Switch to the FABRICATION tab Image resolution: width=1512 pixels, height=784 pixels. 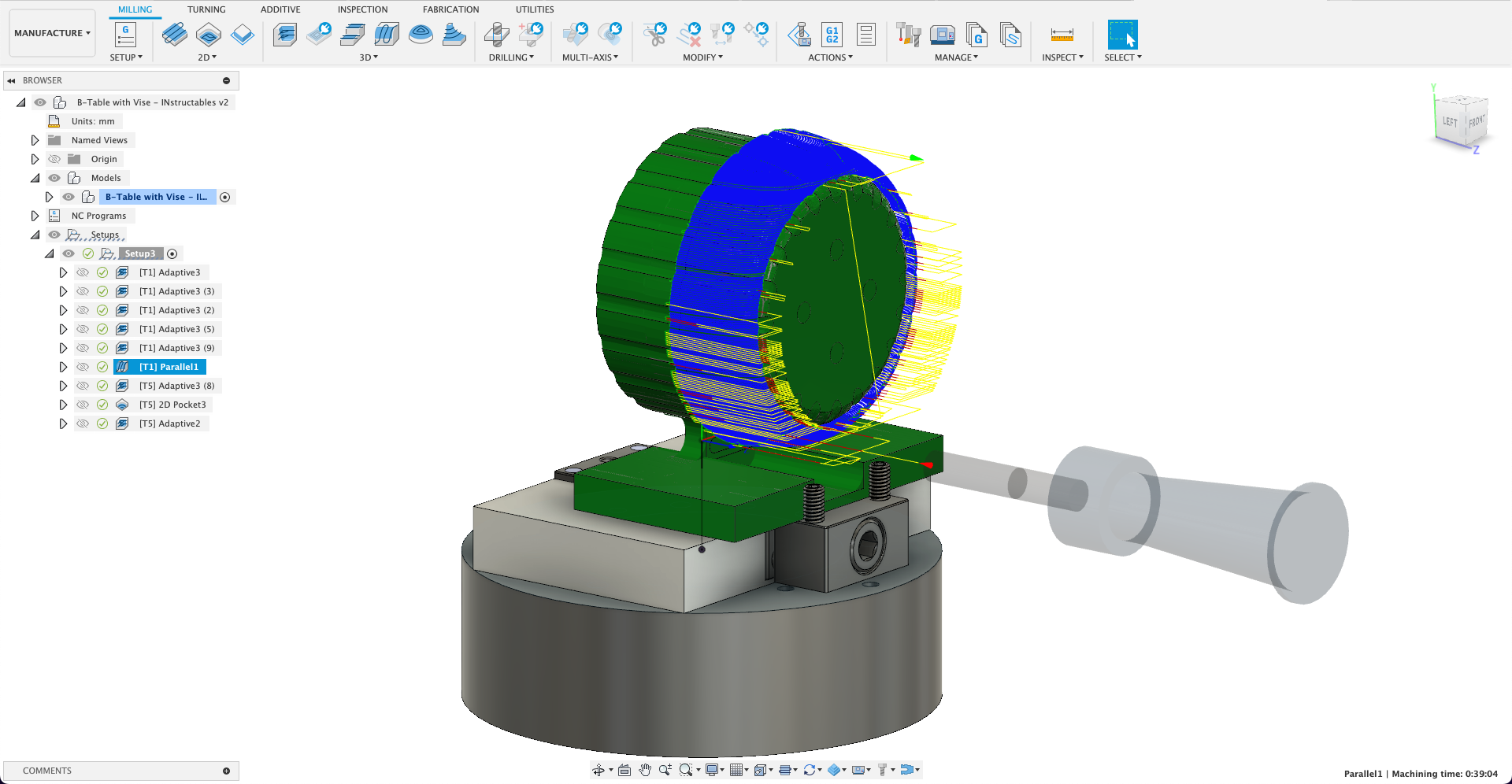point(450,9)
